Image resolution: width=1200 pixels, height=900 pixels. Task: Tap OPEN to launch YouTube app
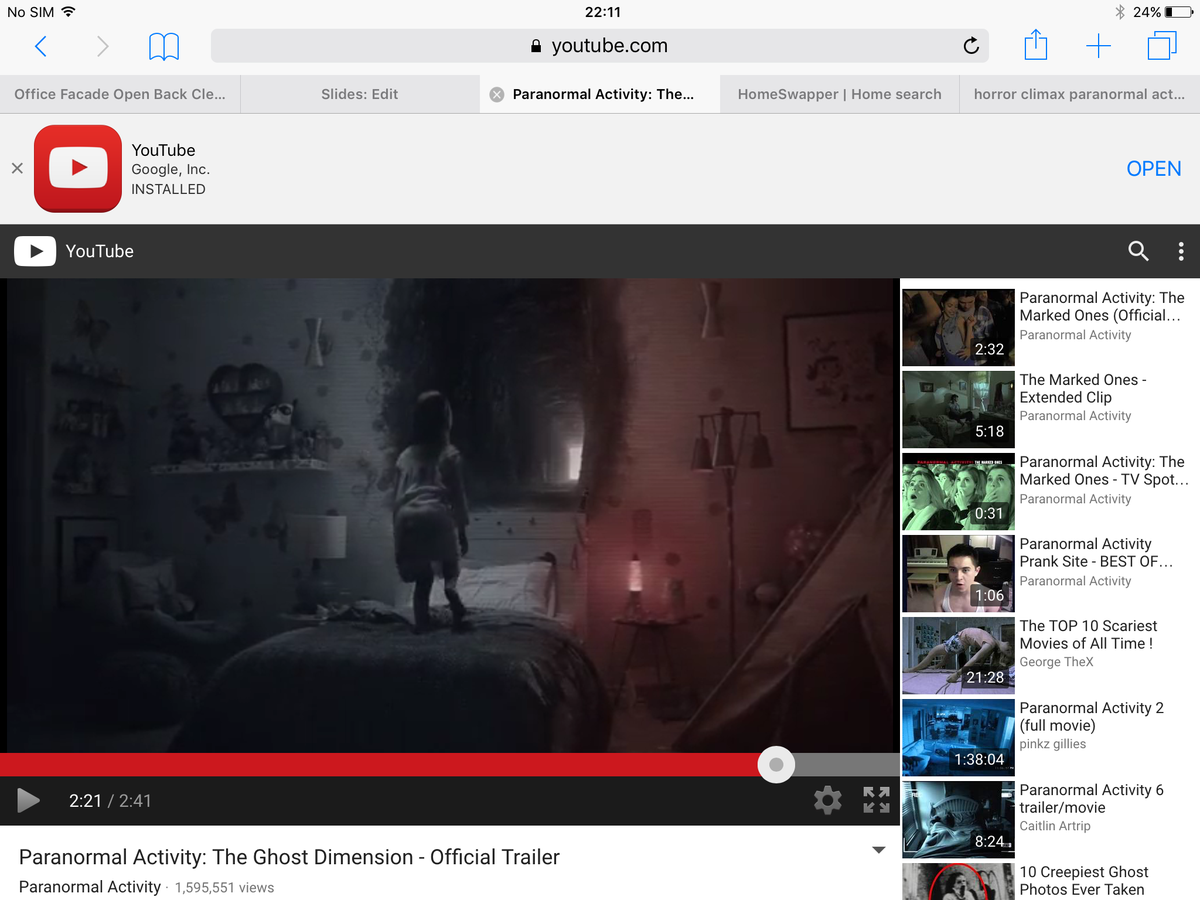(x=1154, y=168)
